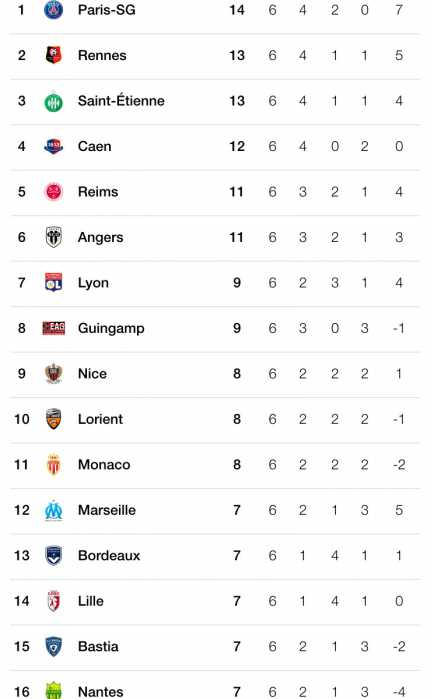Click the Marseille OM logo
434x699 pixels.
(x=53, y=510)
